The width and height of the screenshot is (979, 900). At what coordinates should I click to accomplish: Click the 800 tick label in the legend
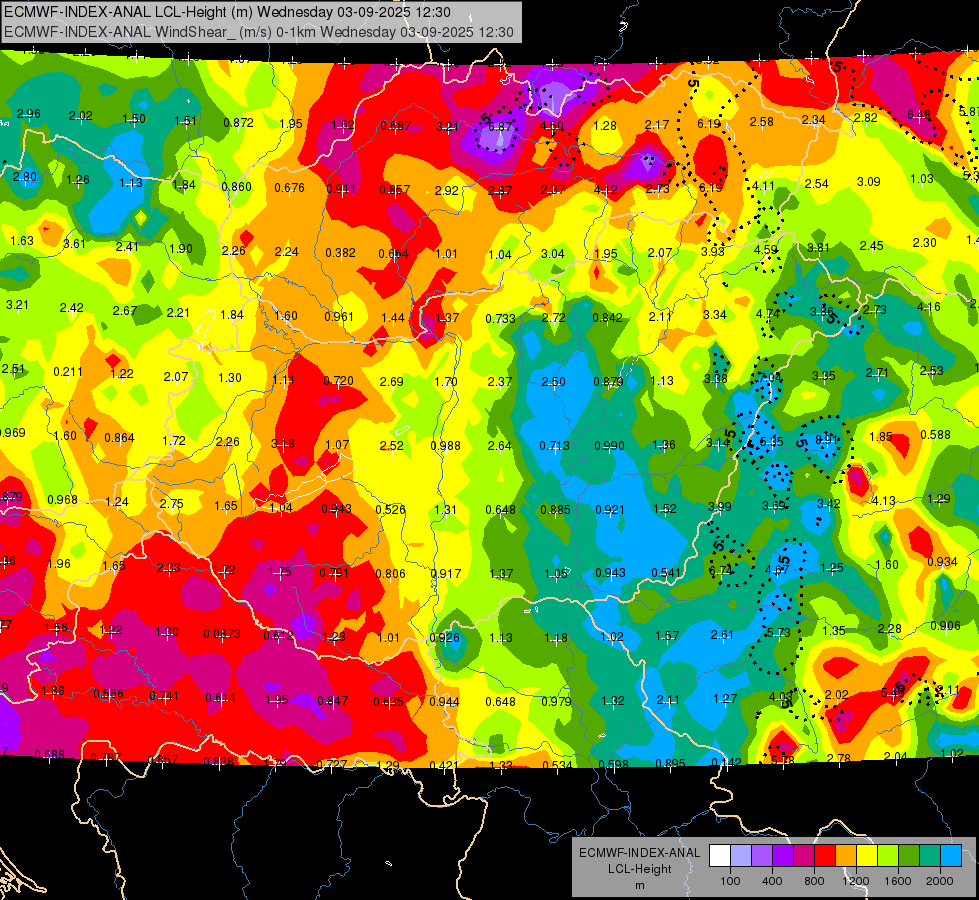pos(814,881)
